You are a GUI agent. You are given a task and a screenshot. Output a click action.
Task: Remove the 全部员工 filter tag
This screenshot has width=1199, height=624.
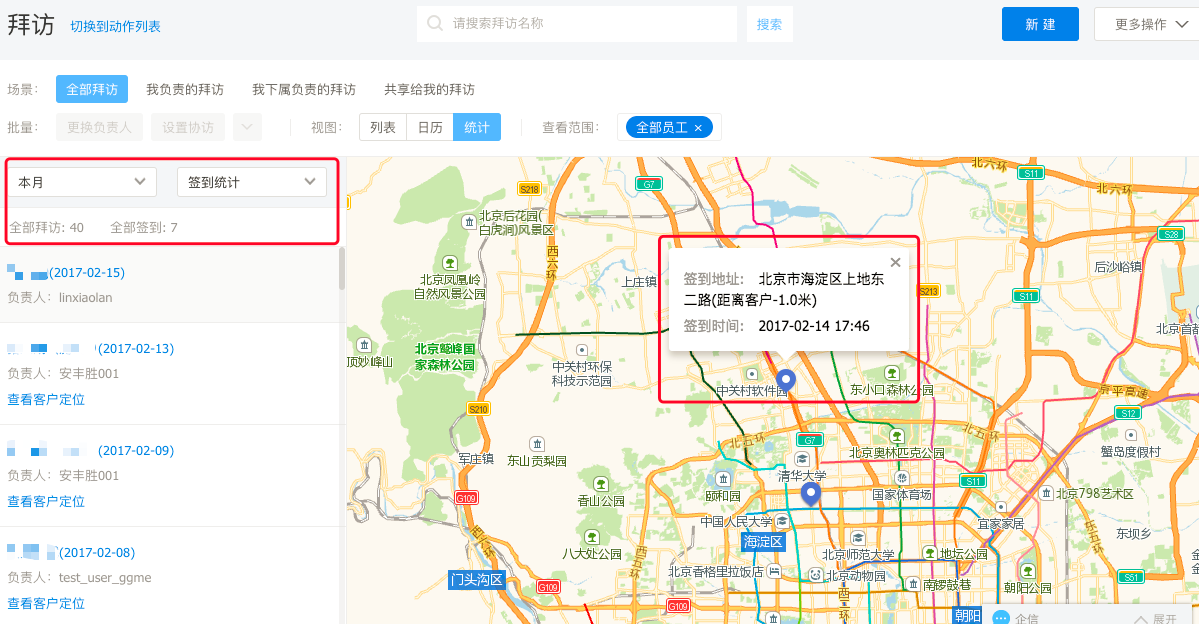coord(699,128)
